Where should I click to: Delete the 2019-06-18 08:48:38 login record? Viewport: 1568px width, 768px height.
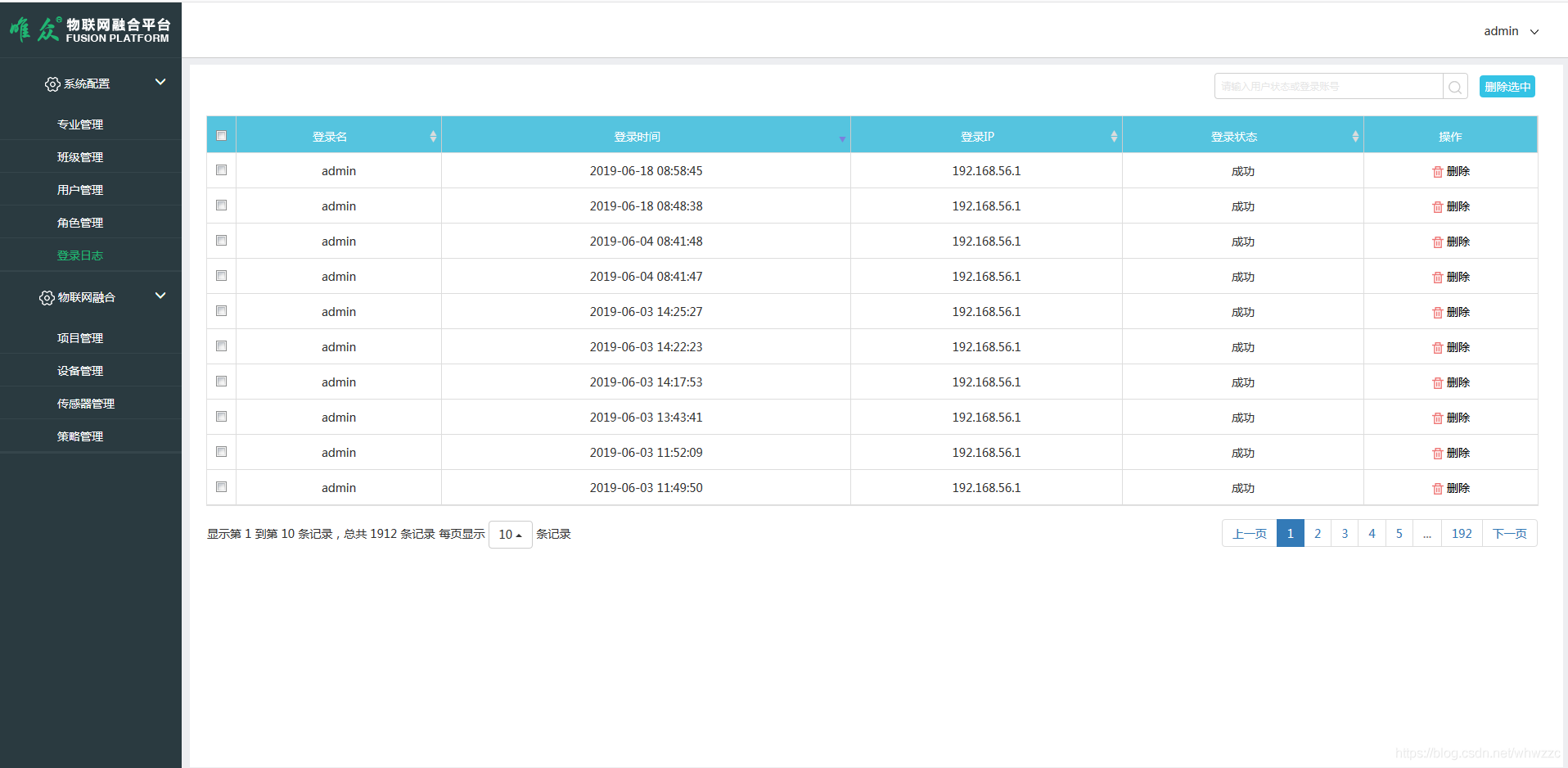click(1450, 206)
